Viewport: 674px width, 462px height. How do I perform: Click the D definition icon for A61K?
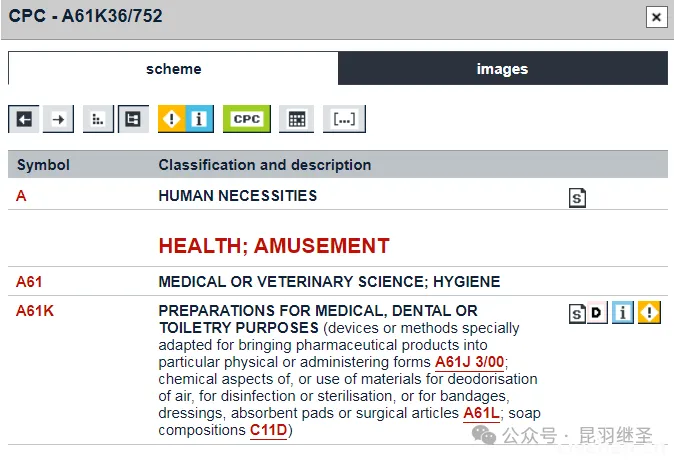point(597,313)
